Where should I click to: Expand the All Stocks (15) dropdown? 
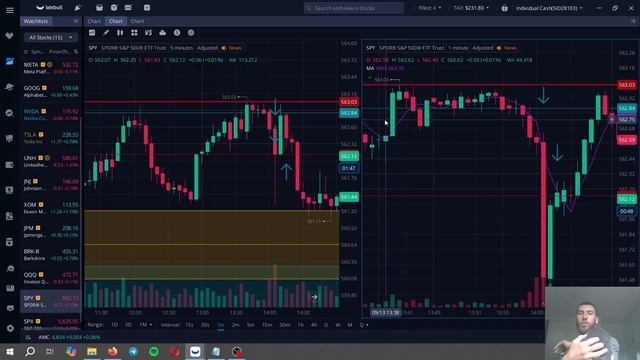coord(51,38)
